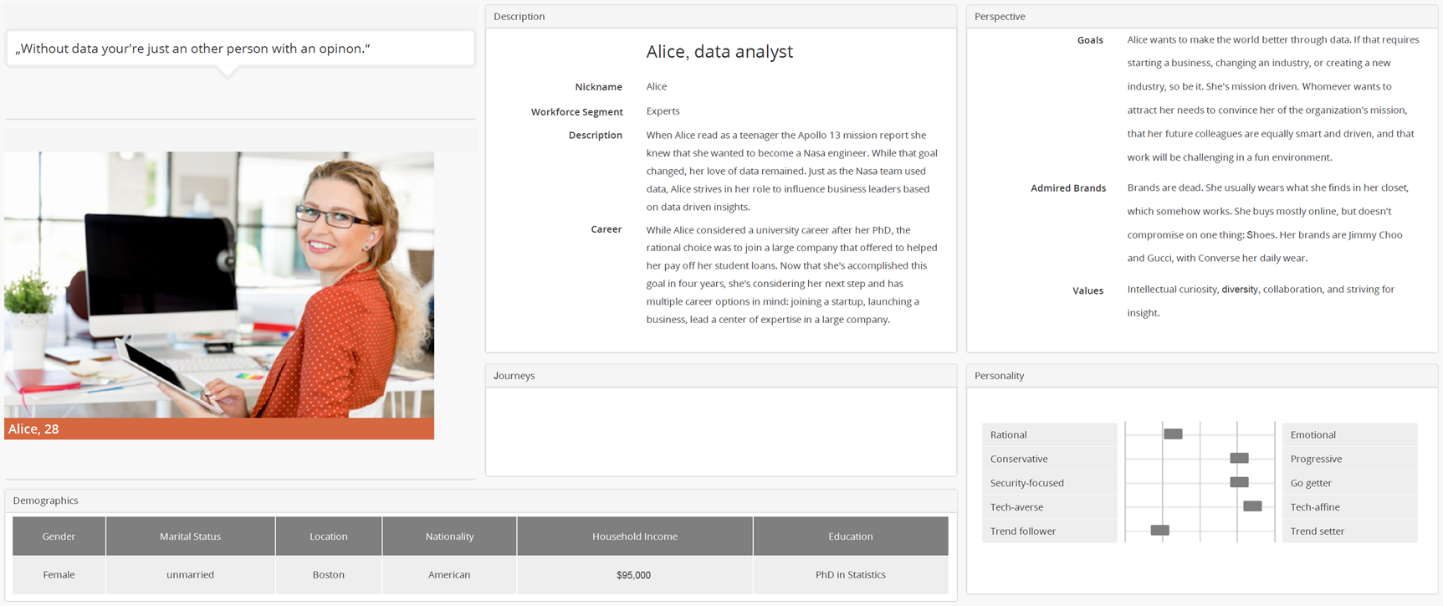1443x606 pixels.
Task: Click the Household Income column header
Action: coord(635,536)
